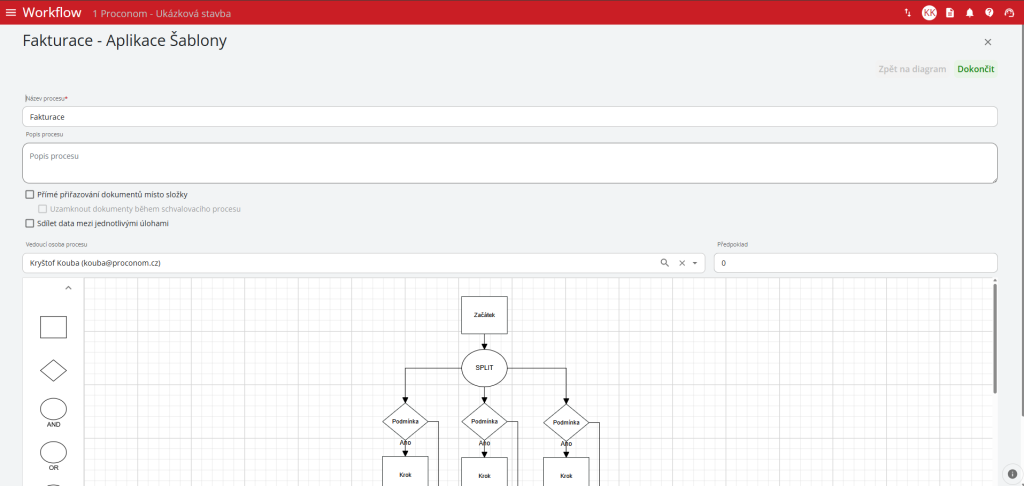Screen dimensions: 1024x486
Task: Click the diagram canvas vertical scrollbar
Action: point(994,340)
